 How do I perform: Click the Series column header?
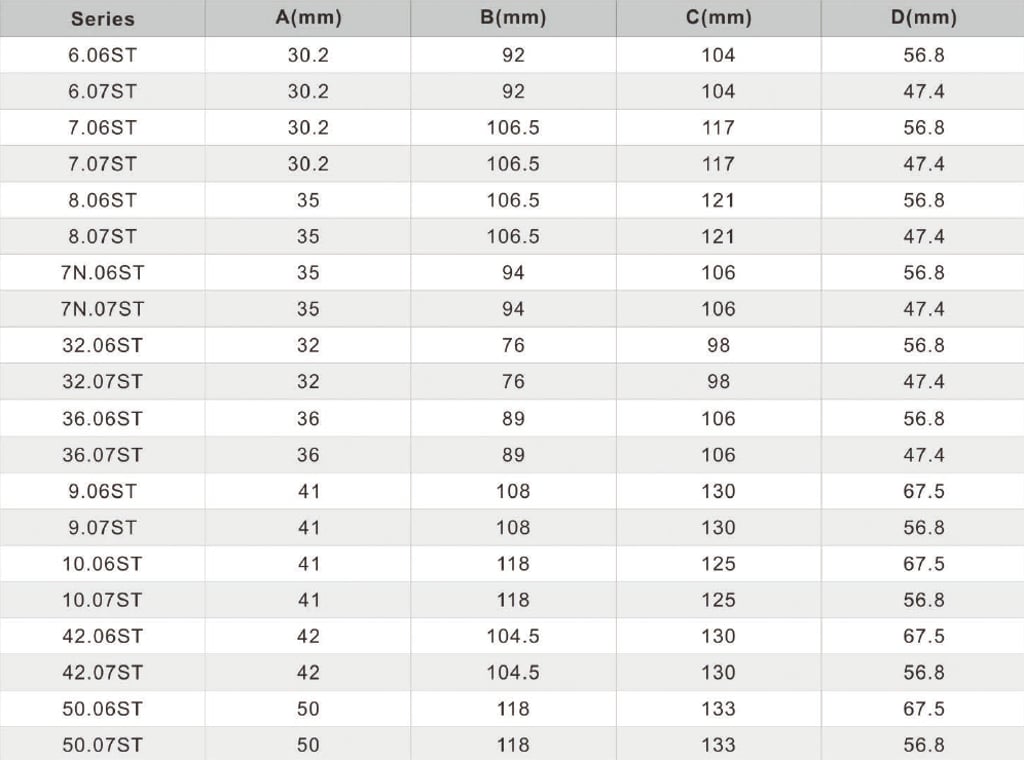pos(103,18)
